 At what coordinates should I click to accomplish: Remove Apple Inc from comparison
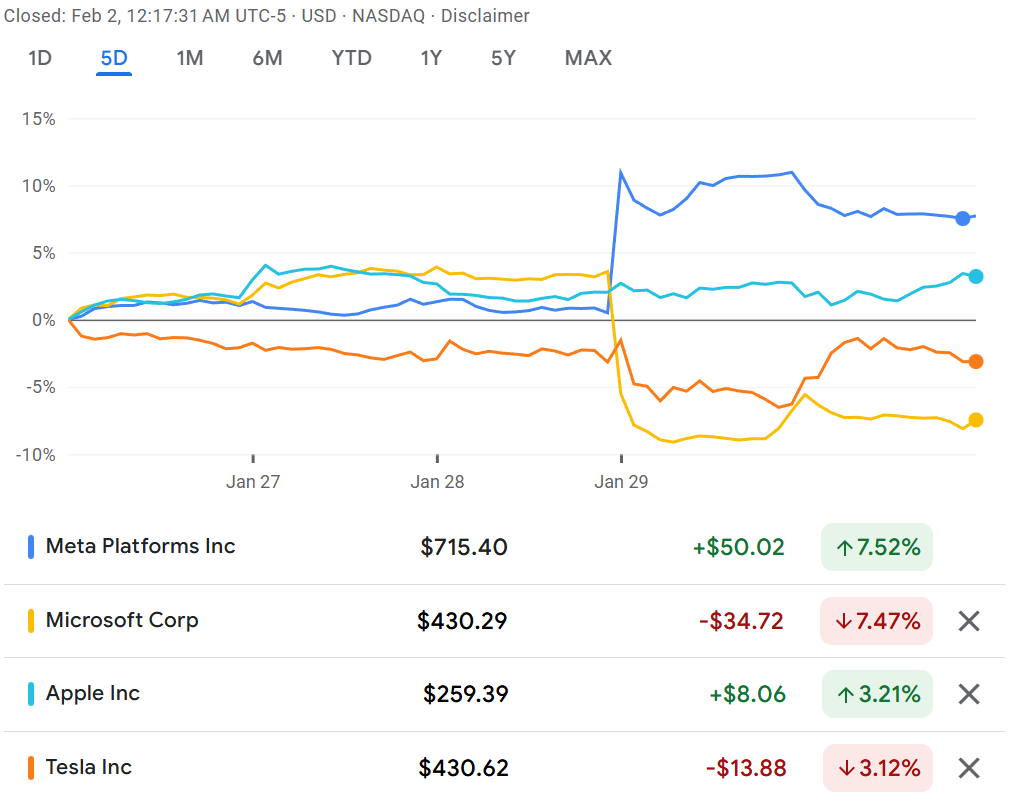point(968,694)
